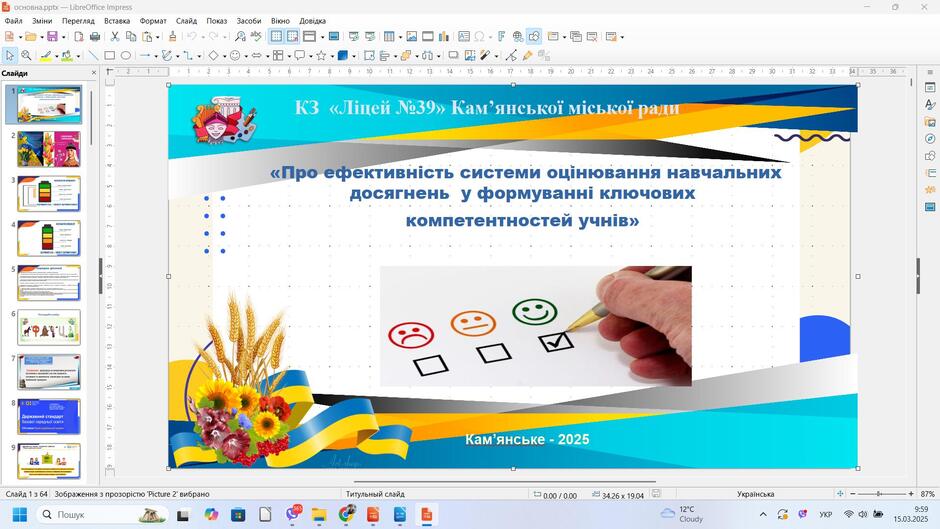Expand Line Color dropdown arrow
This screenshot has height=529, width=940.
tap(56, 56)
